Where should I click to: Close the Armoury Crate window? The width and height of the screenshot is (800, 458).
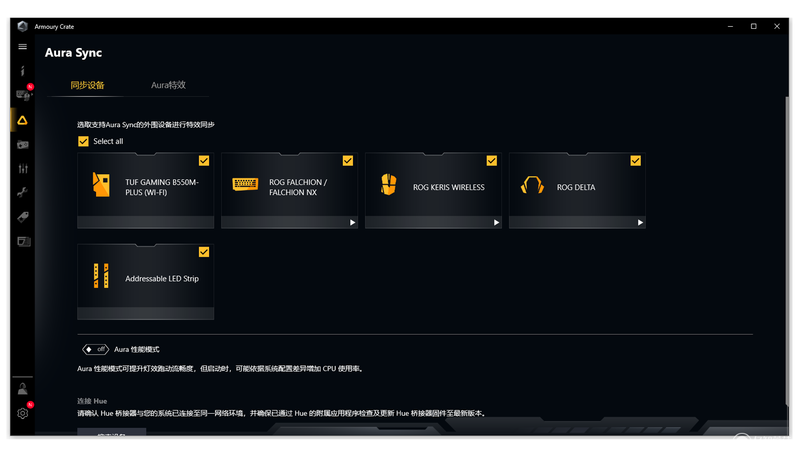[777, 27]
